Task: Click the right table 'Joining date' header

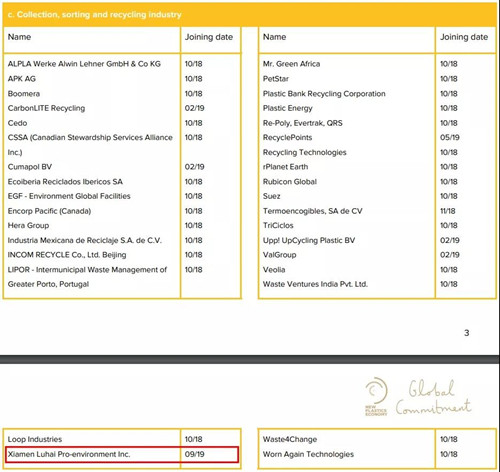Action: click(x=464, y=37)
